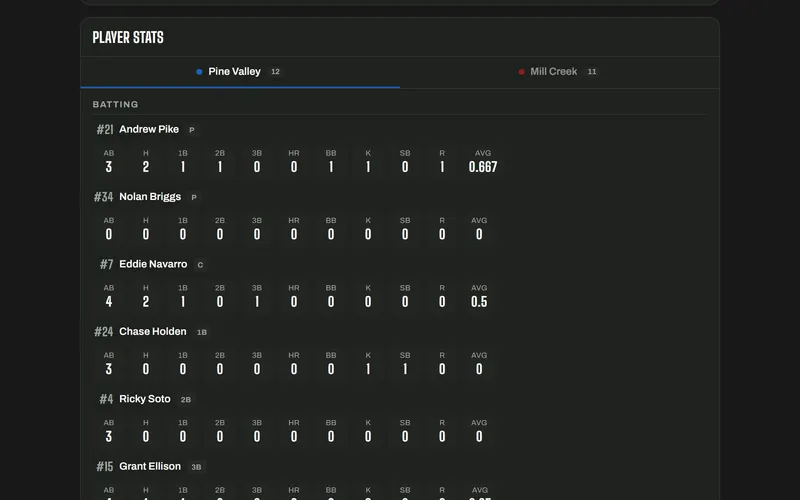This screenshot has height=500, width=800.
Task: Click Eddie Navarro's C position badge
Action: (x=200, y=265)
